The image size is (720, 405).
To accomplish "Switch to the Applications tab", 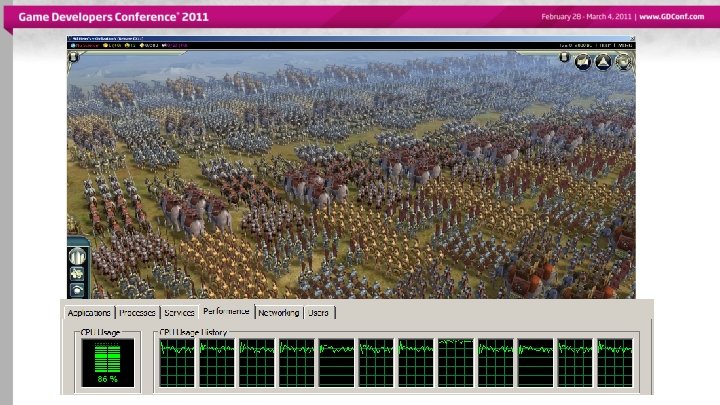I will pyautogui.click(x=89, y=313).
